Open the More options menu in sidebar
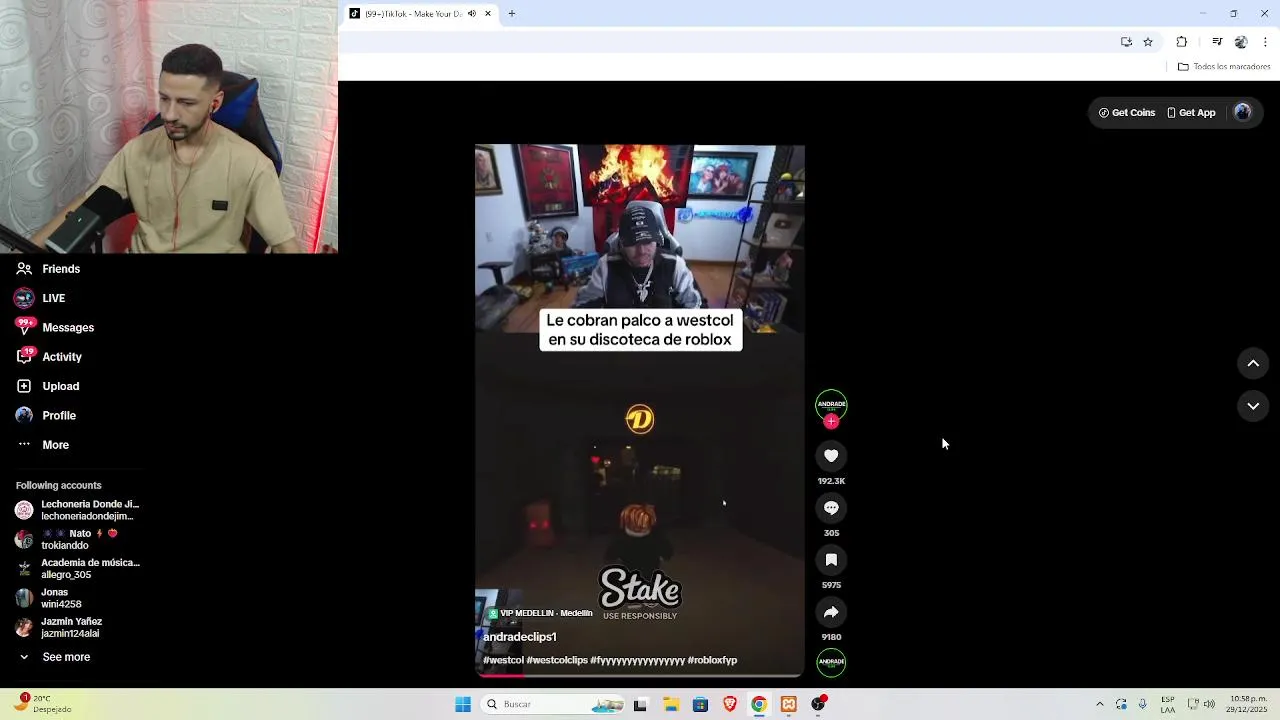This screenshot has height=720, width=1280. tap(43, 445)
